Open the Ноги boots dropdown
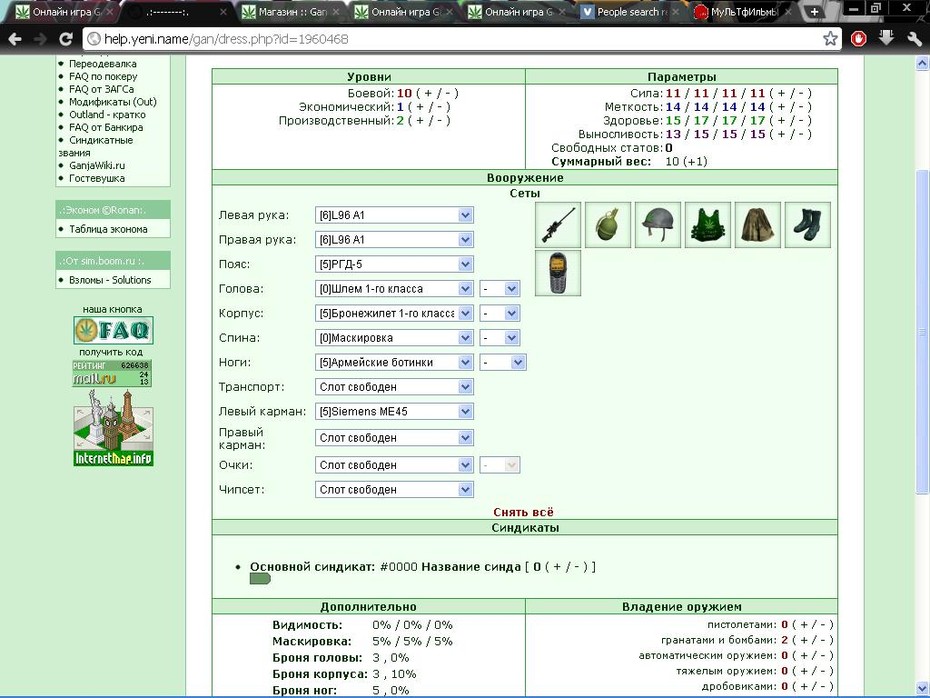930x698 pixels. point(394,362)
